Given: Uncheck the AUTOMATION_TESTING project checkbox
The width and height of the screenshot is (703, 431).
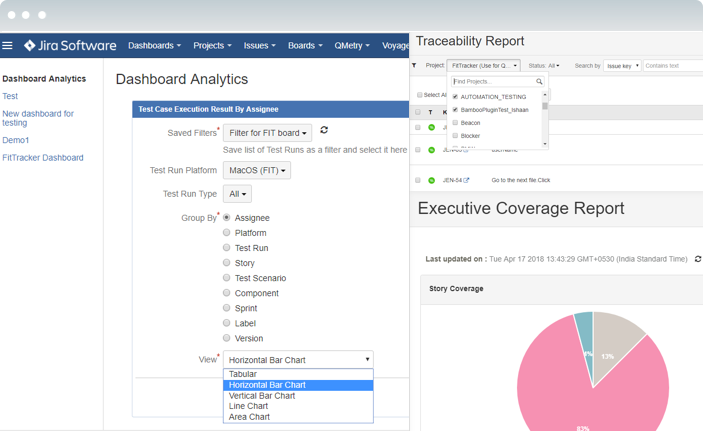Looking at the screenshot, I should click(x=455, y=97).
